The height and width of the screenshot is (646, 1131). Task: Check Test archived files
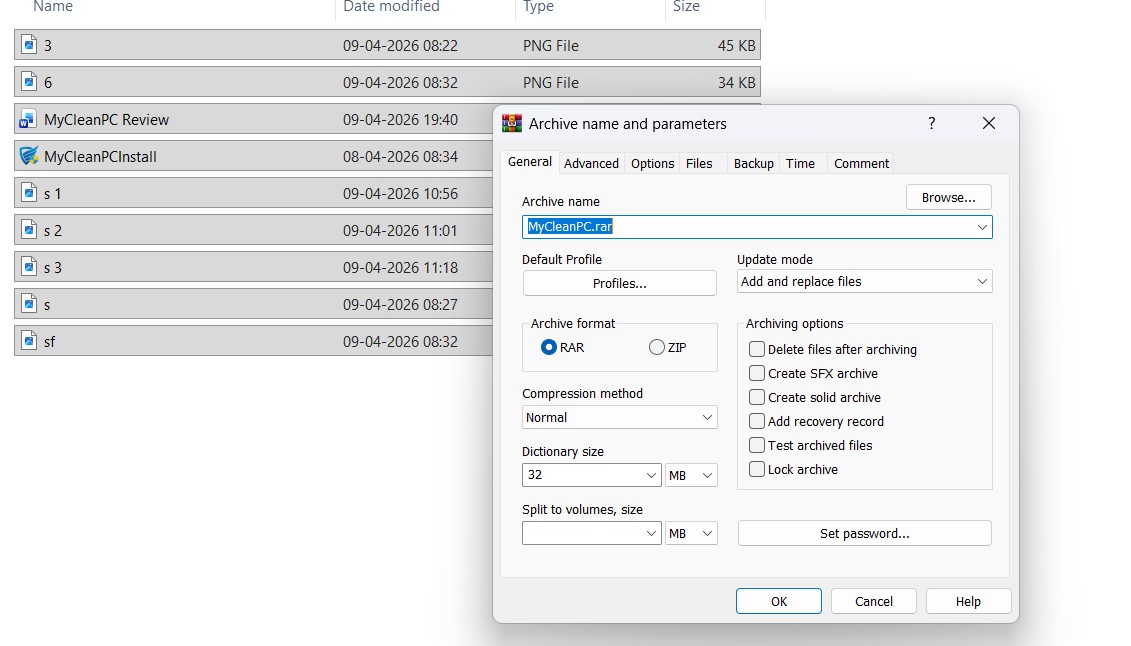[757, 445]
